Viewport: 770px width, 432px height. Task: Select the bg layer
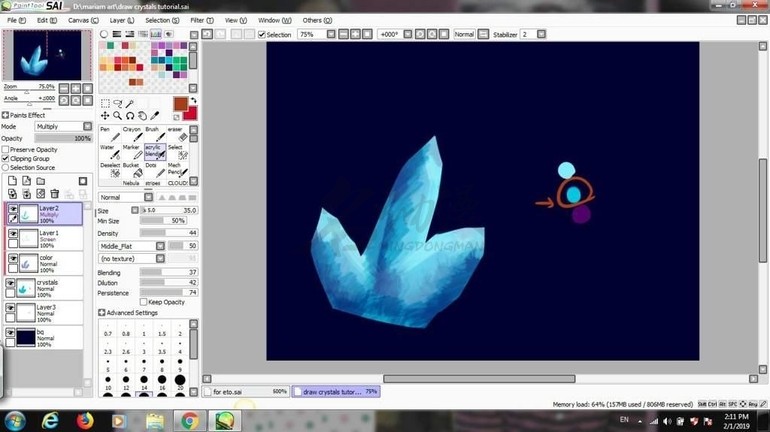point(45,336)
